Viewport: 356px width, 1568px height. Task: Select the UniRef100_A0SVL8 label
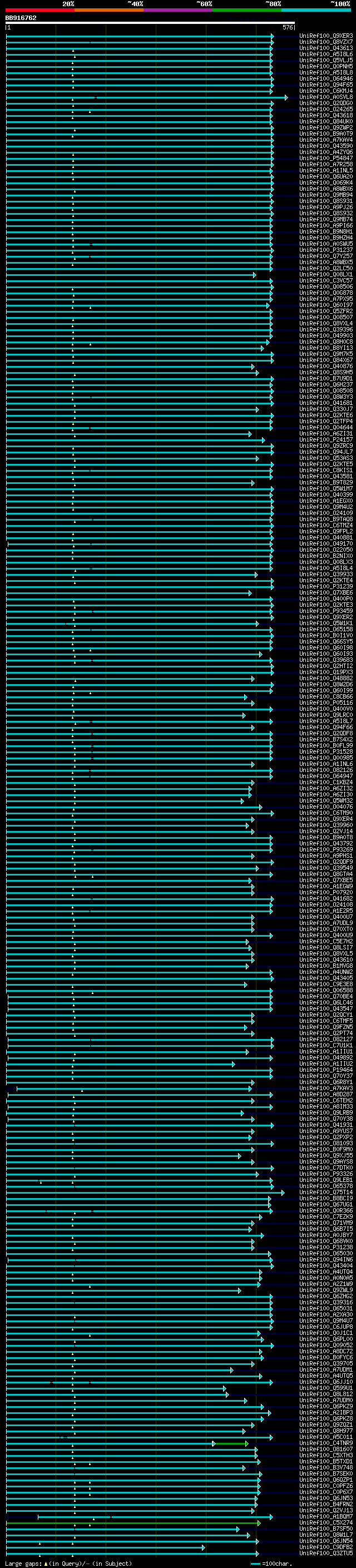pyautogui.click(x=326, y=97)
